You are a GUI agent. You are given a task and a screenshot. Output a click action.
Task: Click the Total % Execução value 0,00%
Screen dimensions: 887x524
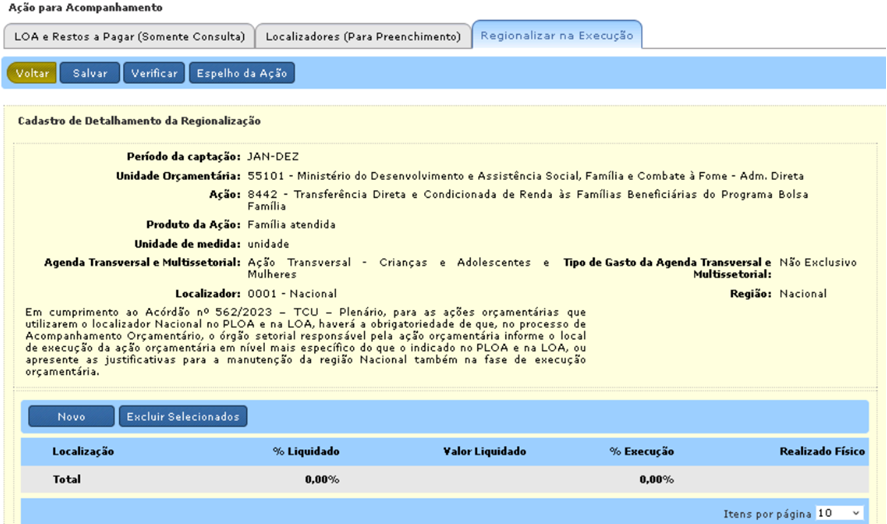tap(657, 480)
